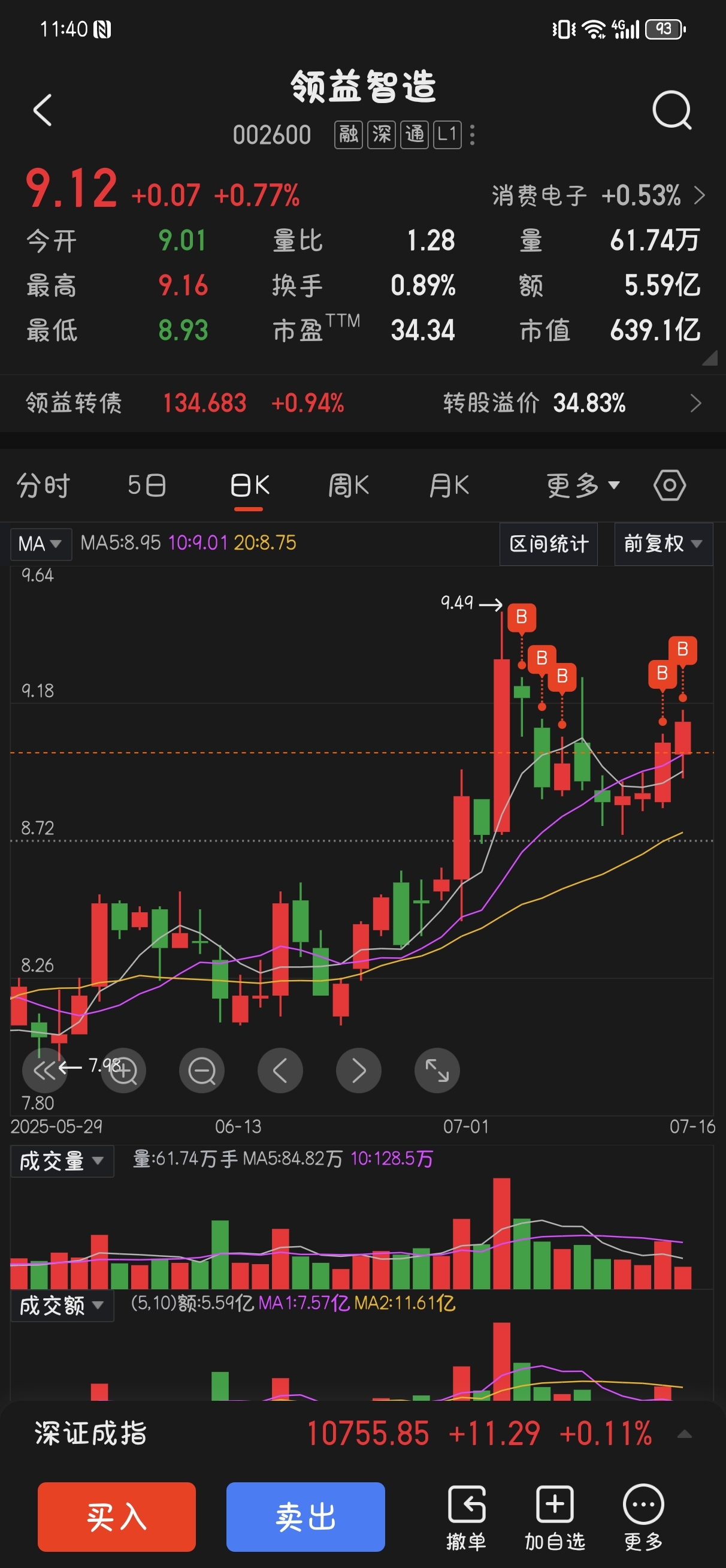Open MA indicator dropdown
The image size is (726, 1568).
[x=41, y=544]
